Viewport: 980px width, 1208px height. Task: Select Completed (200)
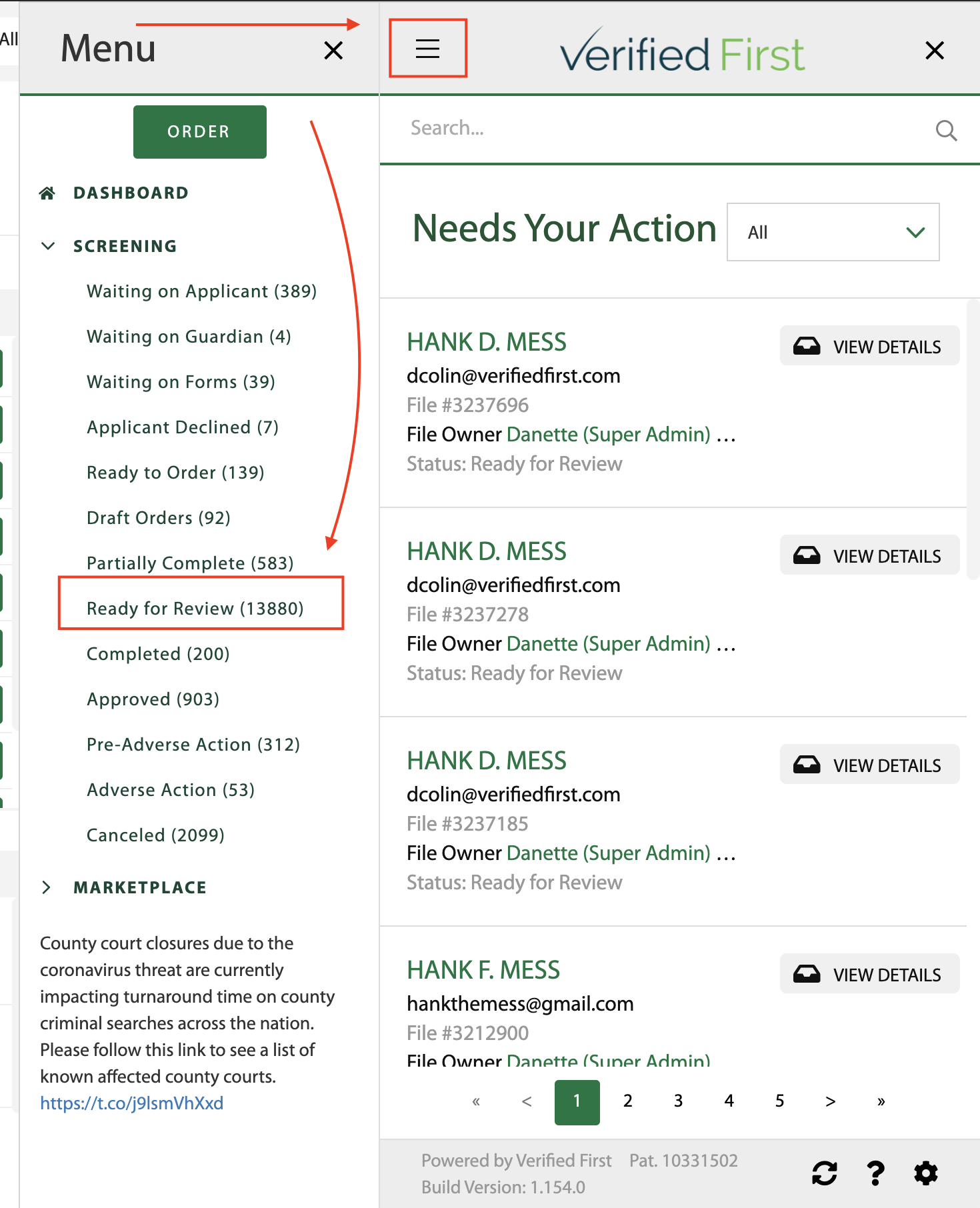158,654
